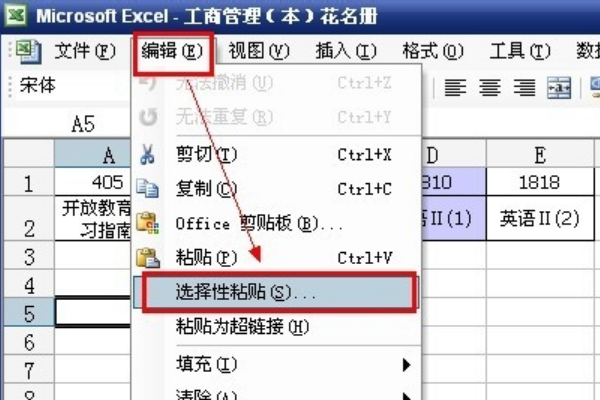This screenshot has height=400, width=600.
Task: Select row 4 header
Action: [x=29, y=284]
